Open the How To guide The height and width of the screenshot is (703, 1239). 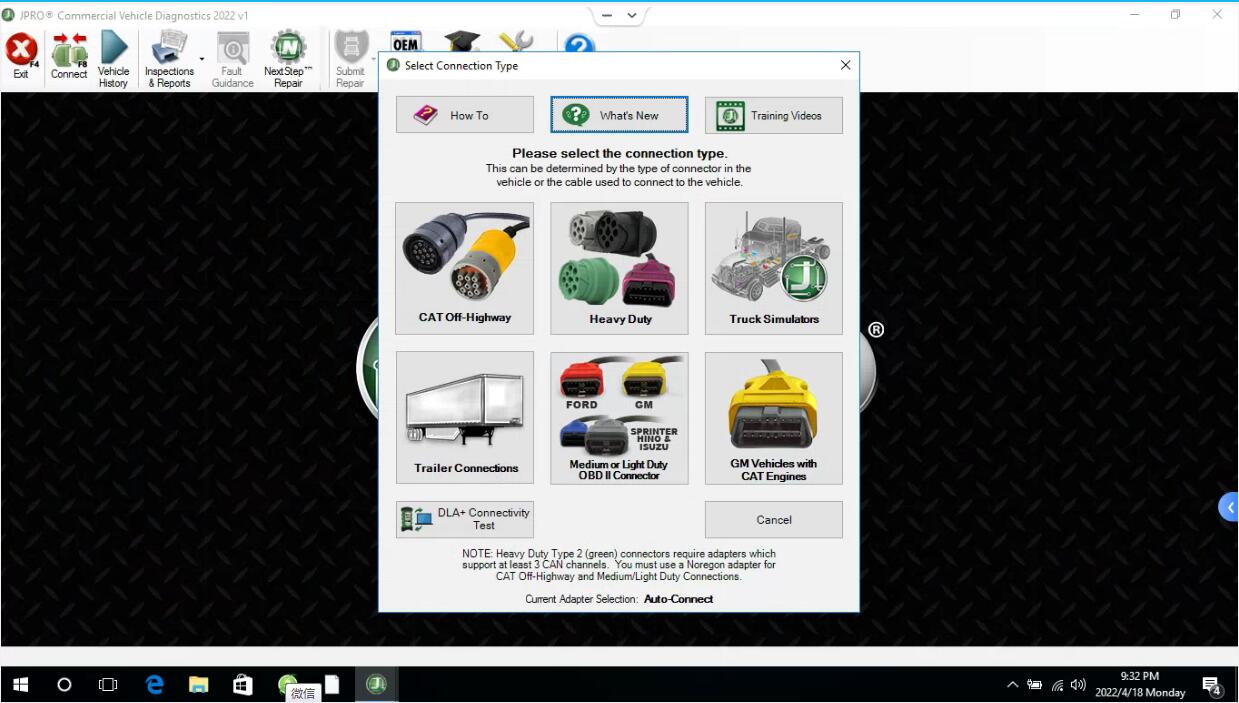(465, 115)
